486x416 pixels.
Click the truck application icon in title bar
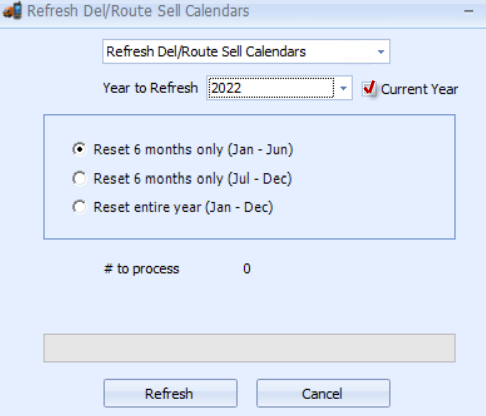pyautogui.click(x=12, y=11)
